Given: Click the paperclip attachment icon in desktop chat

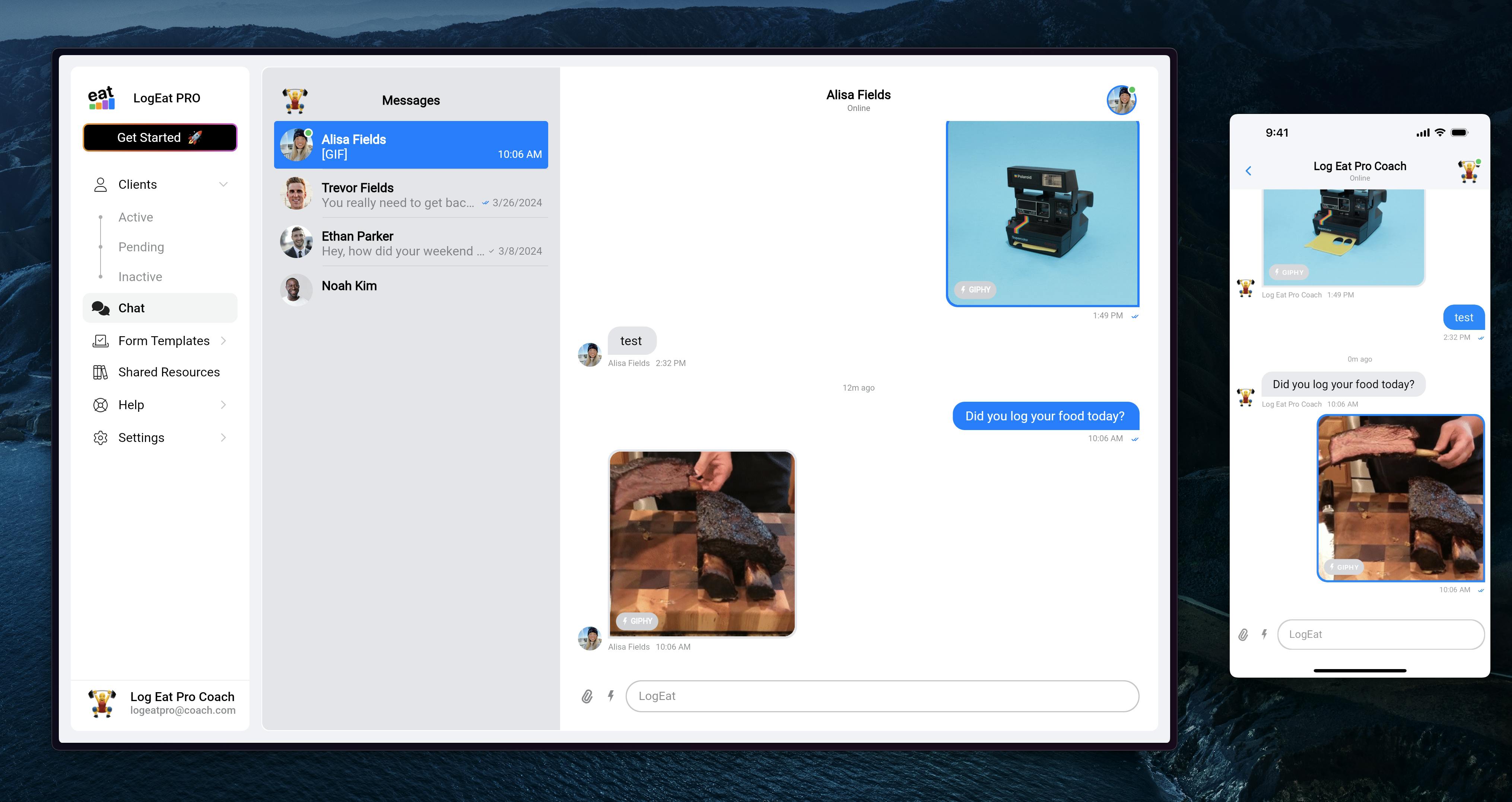Looking at the screenshot, I should (x=587, y=696).
